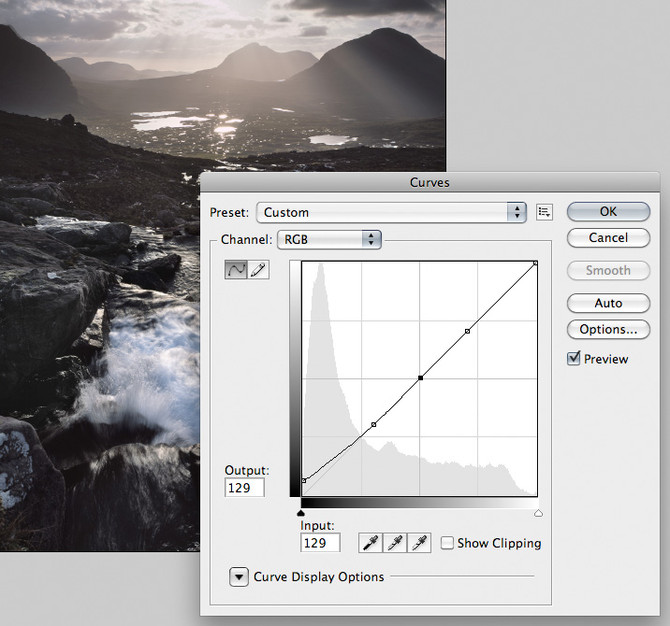Image resolution: width=670 pixels, height=626 pixels.
Task: Click the Cancel button
Action: (608, 238)
